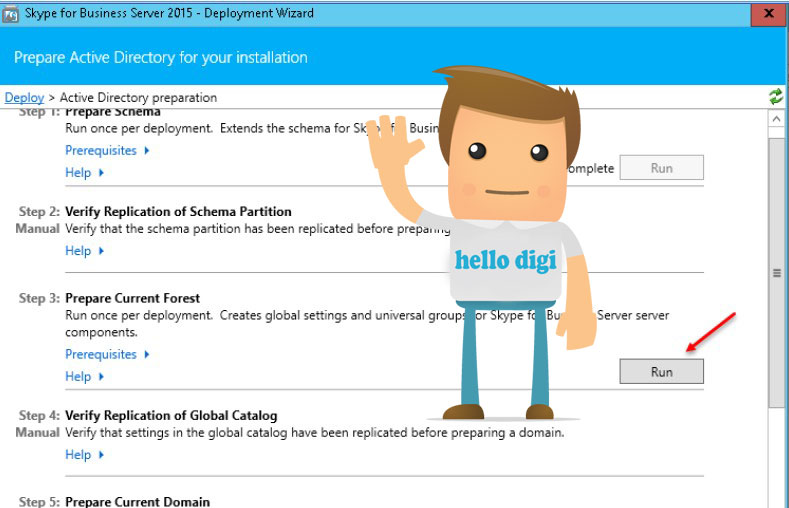Viewport: 789px width, 508px height.
Task: Click the vertical scrollbar thumb
Action: 776,273
